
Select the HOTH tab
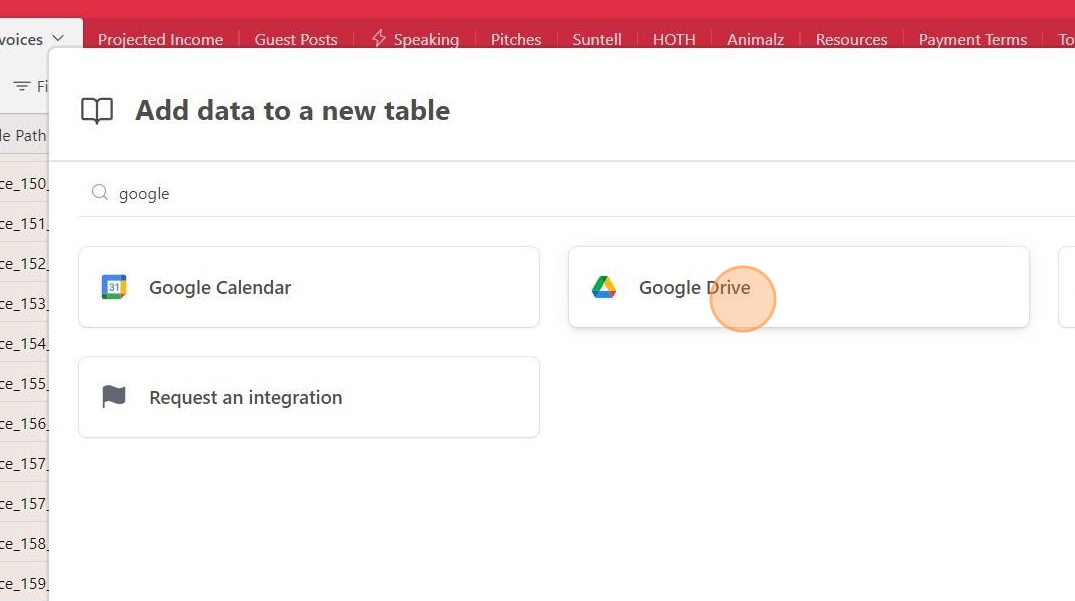click(x=674, y=40)
